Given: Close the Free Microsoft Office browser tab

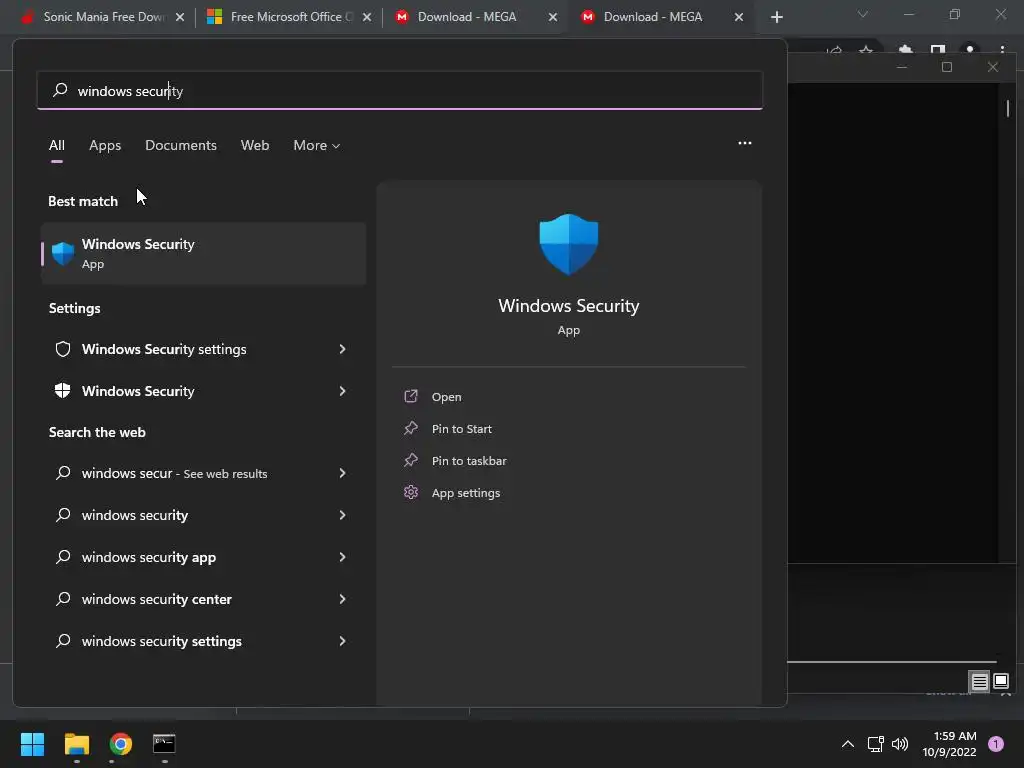Looking at the screenshot, I should (x=366, y=17).
